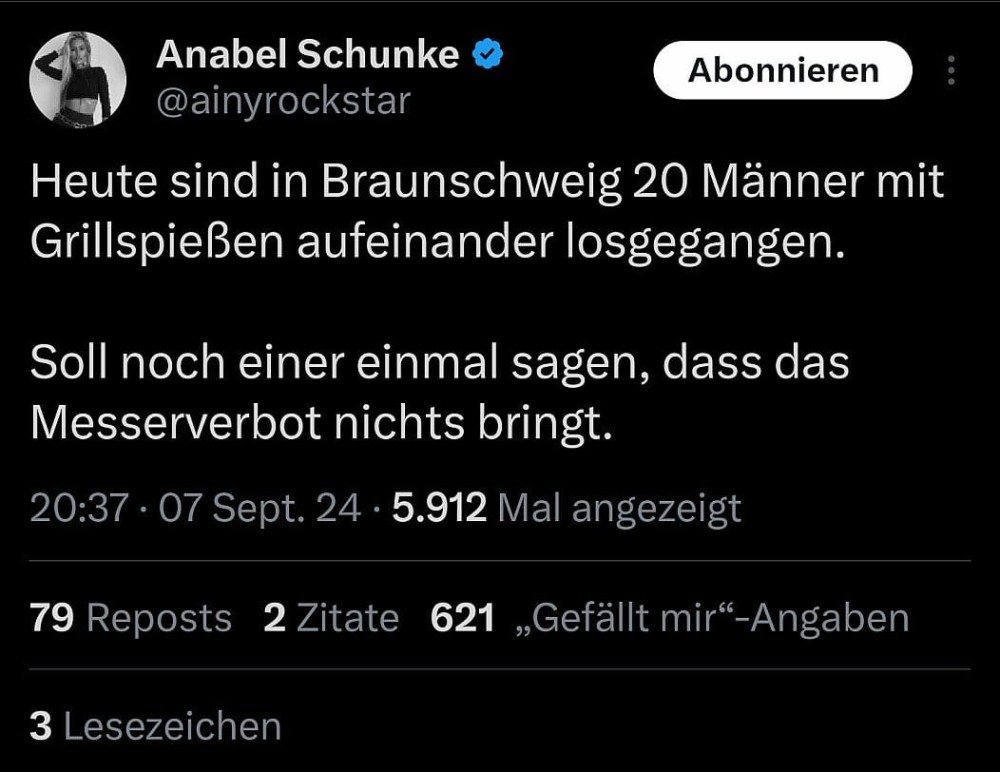Click the 3 Lesezeichen count

click(x=155, y=726)
